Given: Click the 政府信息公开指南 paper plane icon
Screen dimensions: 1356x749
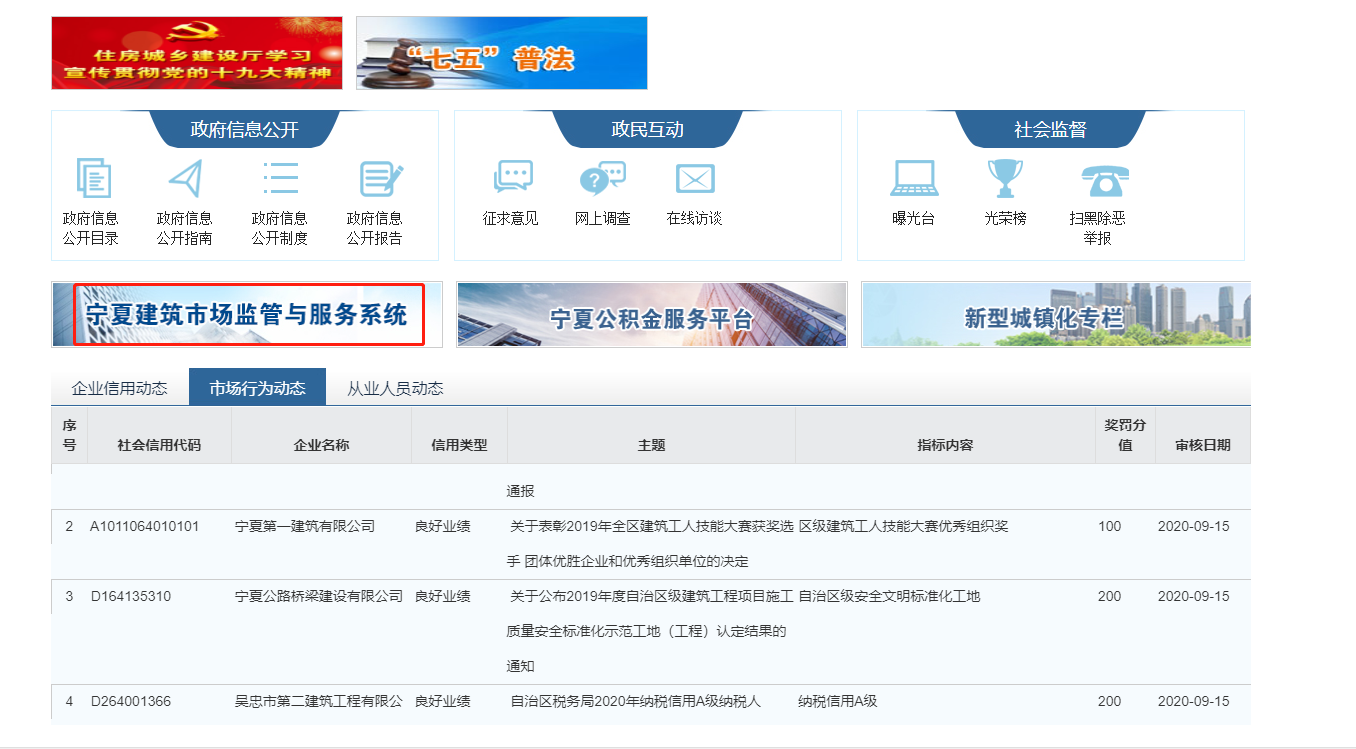Looking at the screenshot, I should point(185,179).
